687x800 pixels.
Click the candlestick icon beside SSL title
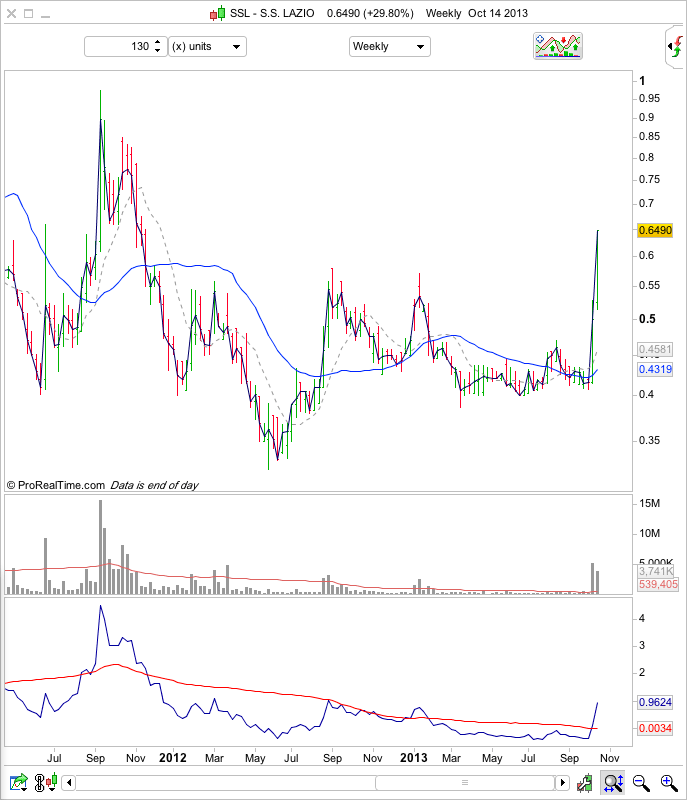point(218,13)
